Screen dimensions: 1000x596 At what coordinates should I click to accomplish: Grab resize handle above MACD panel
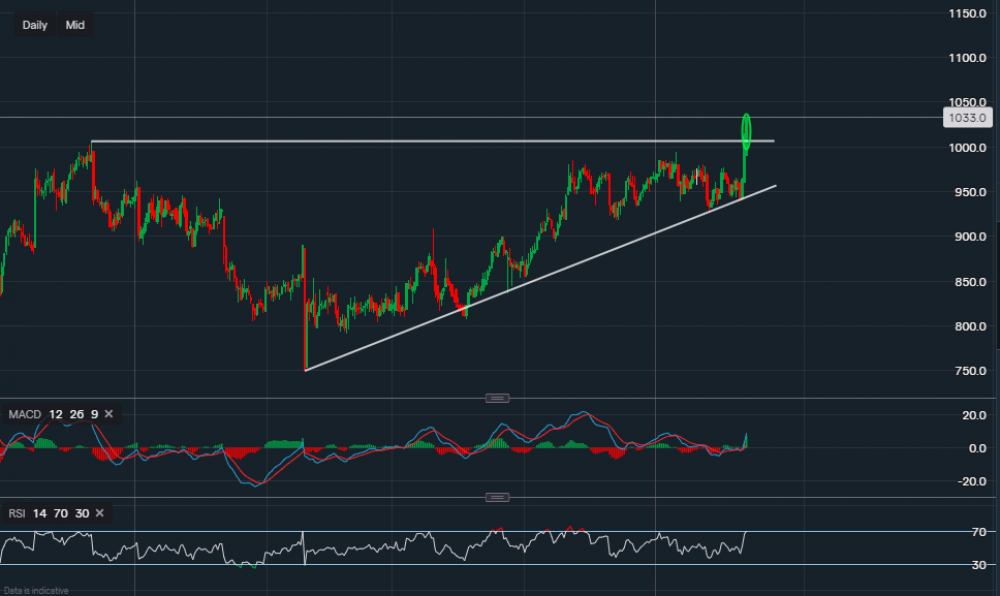[497, 398]
